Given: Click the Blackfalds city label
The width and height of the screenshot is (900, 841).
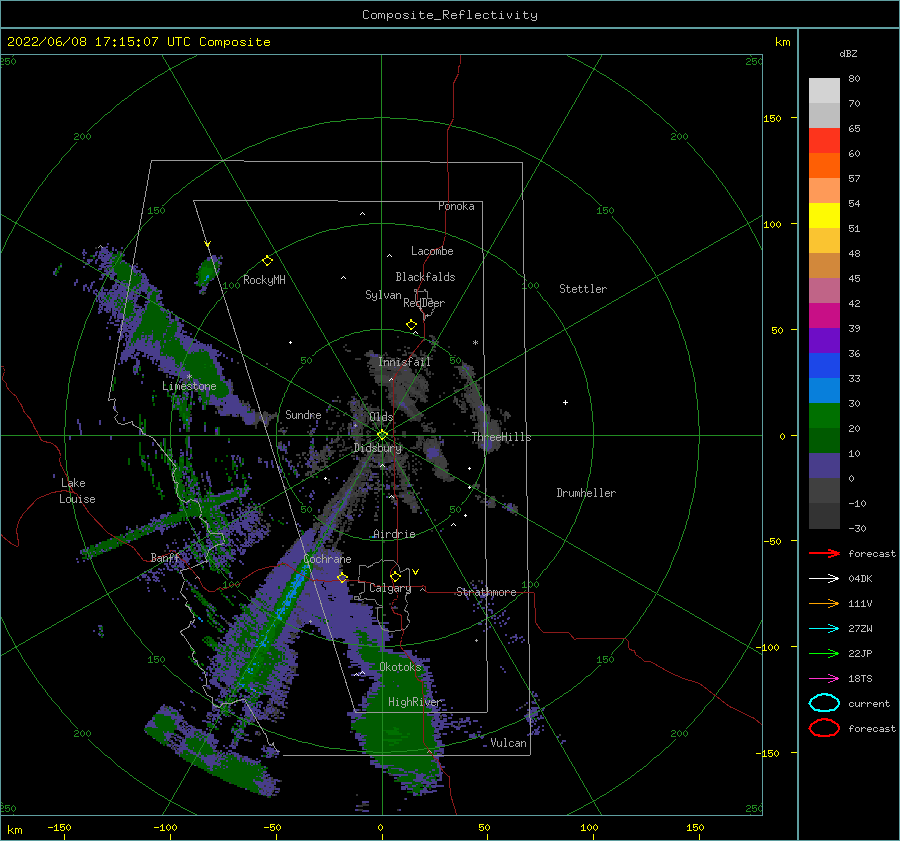Looking at the screenshot, I should [x=425, y=277].
